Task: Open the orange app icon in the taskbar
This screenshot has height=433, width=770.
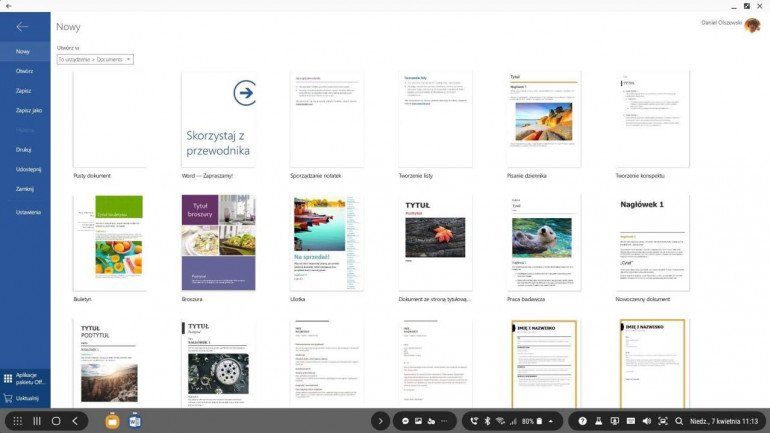Action: coord(112,421)
